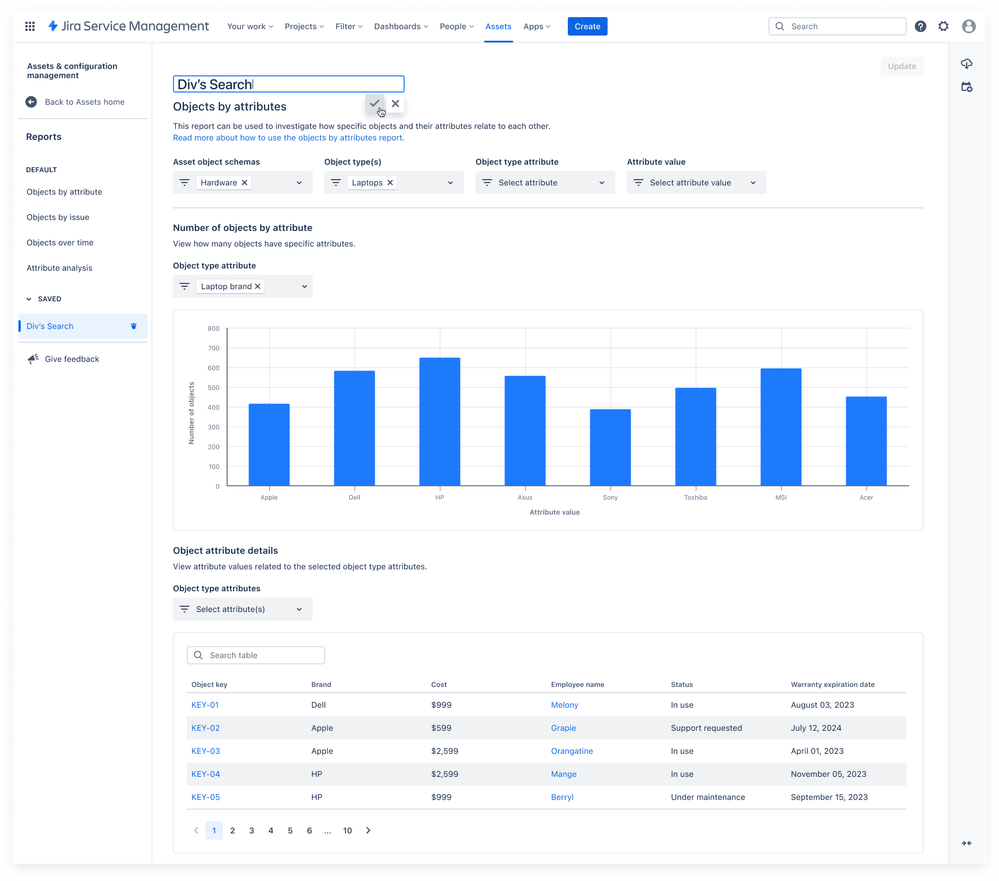Open the app switcher grid icon
This screenshot has width=999, height=881.
(x=30, y=26)
